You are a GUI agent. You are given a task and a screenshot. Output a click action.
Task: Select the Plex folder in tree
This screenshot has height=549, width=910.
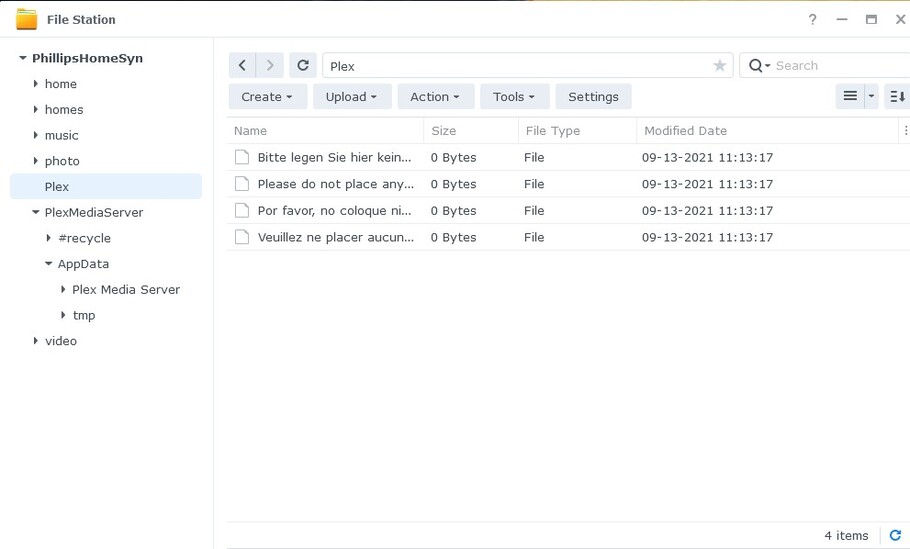[x=106, y=186]
